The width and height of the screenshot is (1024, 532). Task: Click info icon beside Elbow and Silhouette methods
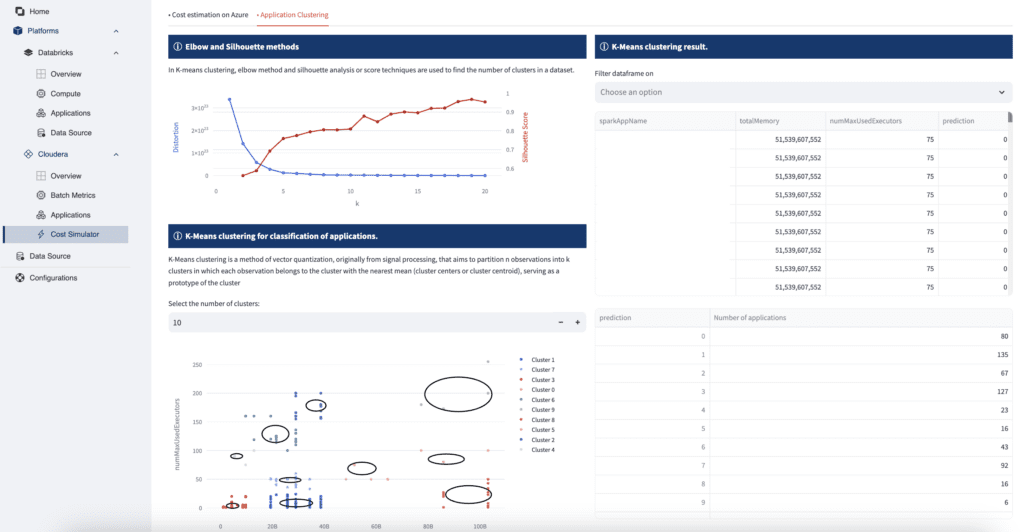click(x=178, y=47)
